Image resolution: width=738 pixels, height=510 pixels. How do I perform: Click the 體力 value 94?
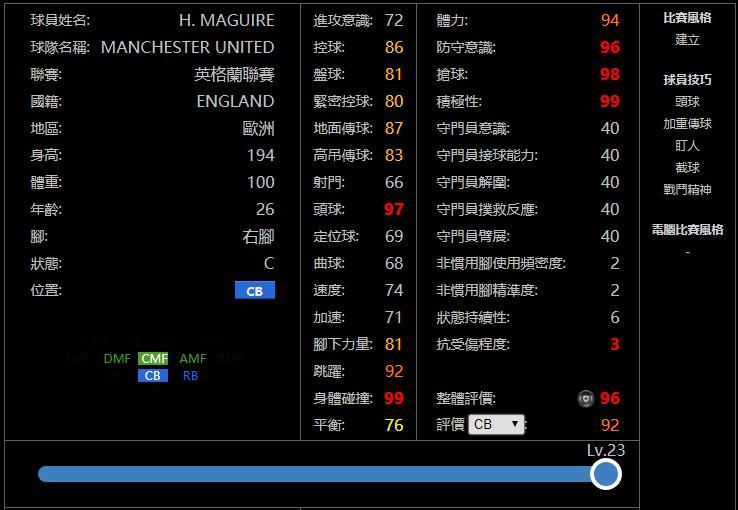(610, 20)
